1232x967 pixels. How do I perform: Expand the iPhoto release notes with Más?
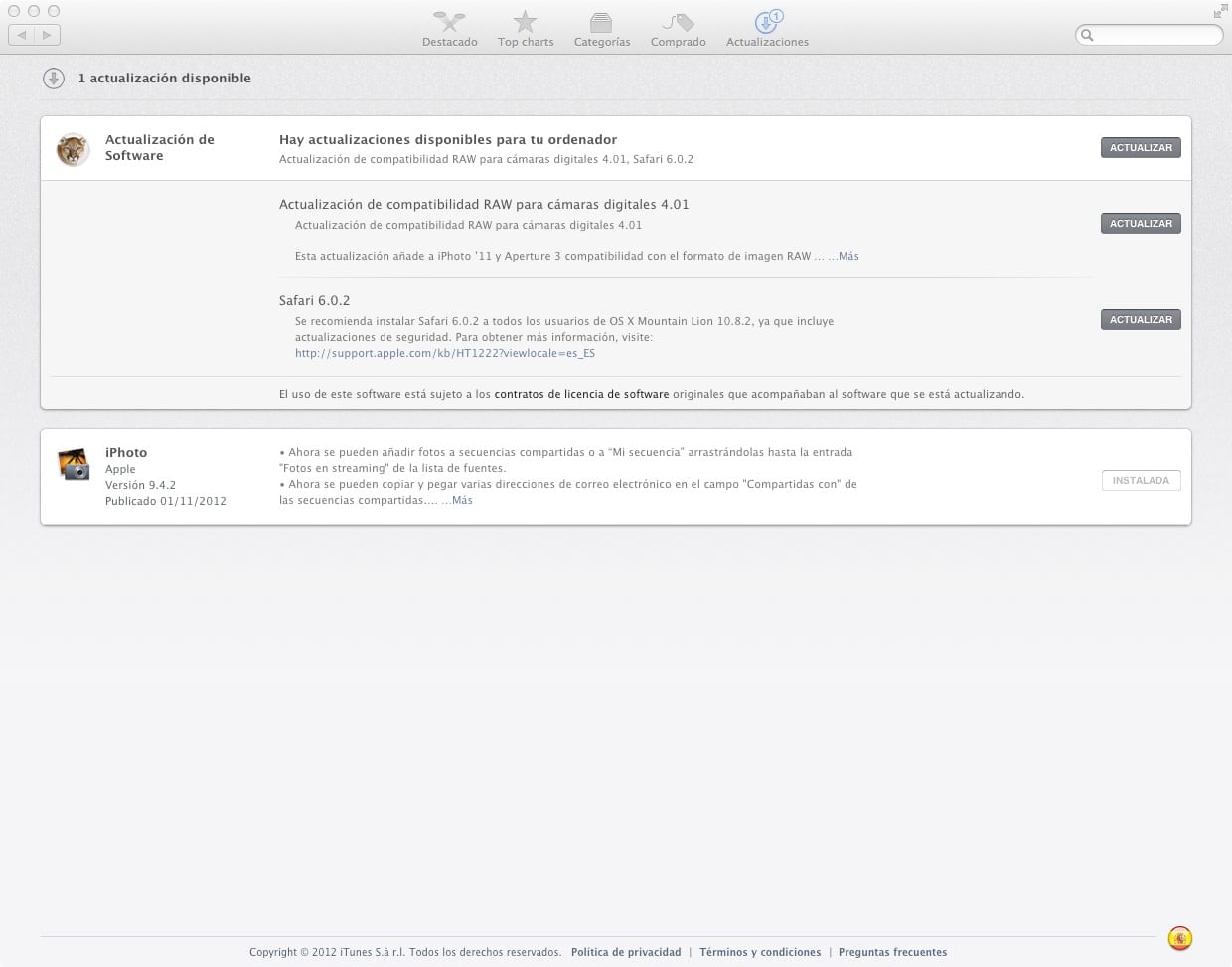coord(461,500)
